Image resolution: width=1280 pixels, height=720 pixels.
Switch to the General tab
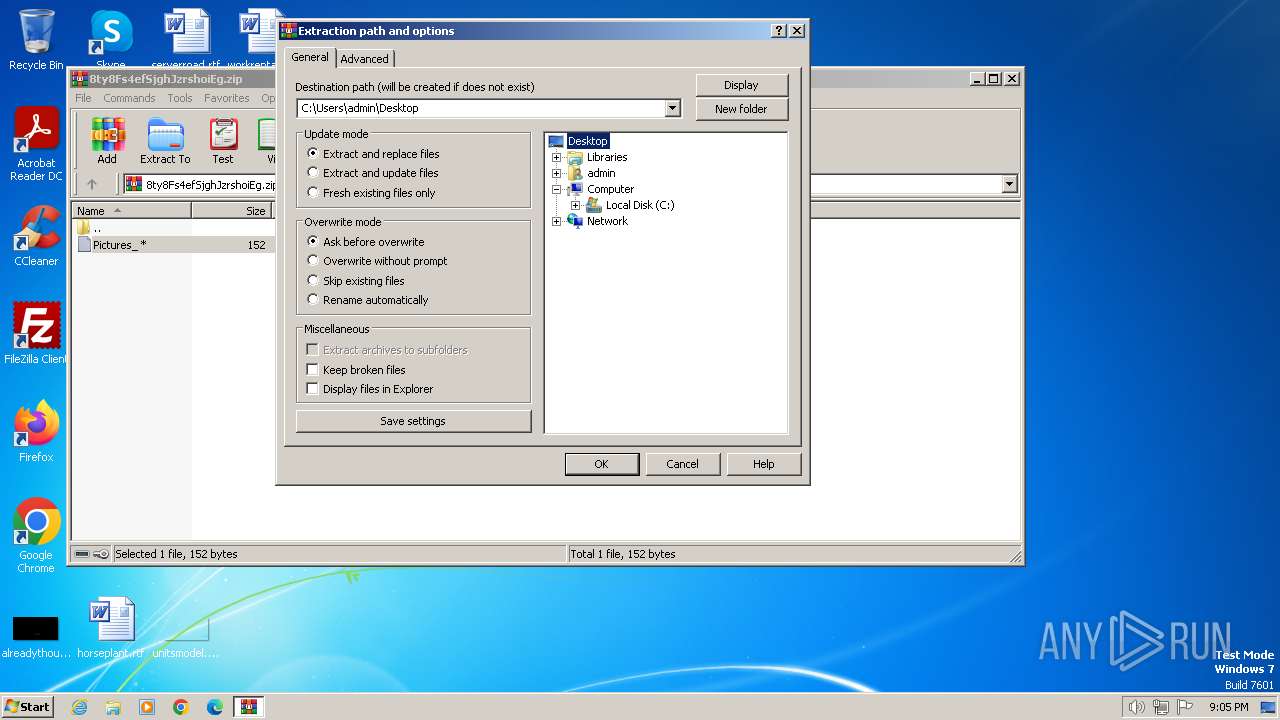click(310, 57)
